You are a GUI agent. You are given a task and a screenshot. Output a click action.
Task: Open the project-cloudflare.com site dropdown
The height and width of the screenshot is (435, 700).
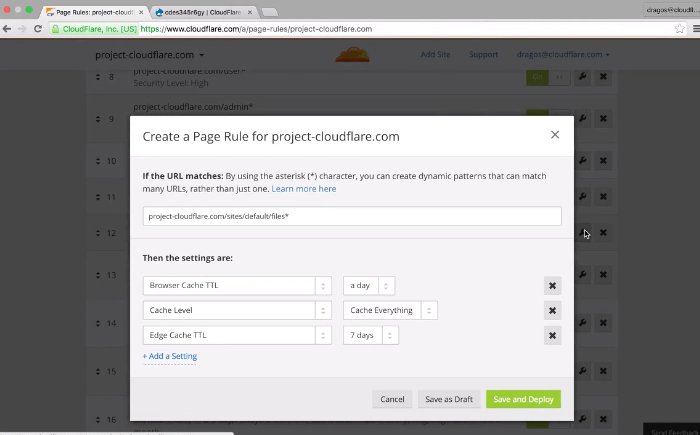pos(150,55)
